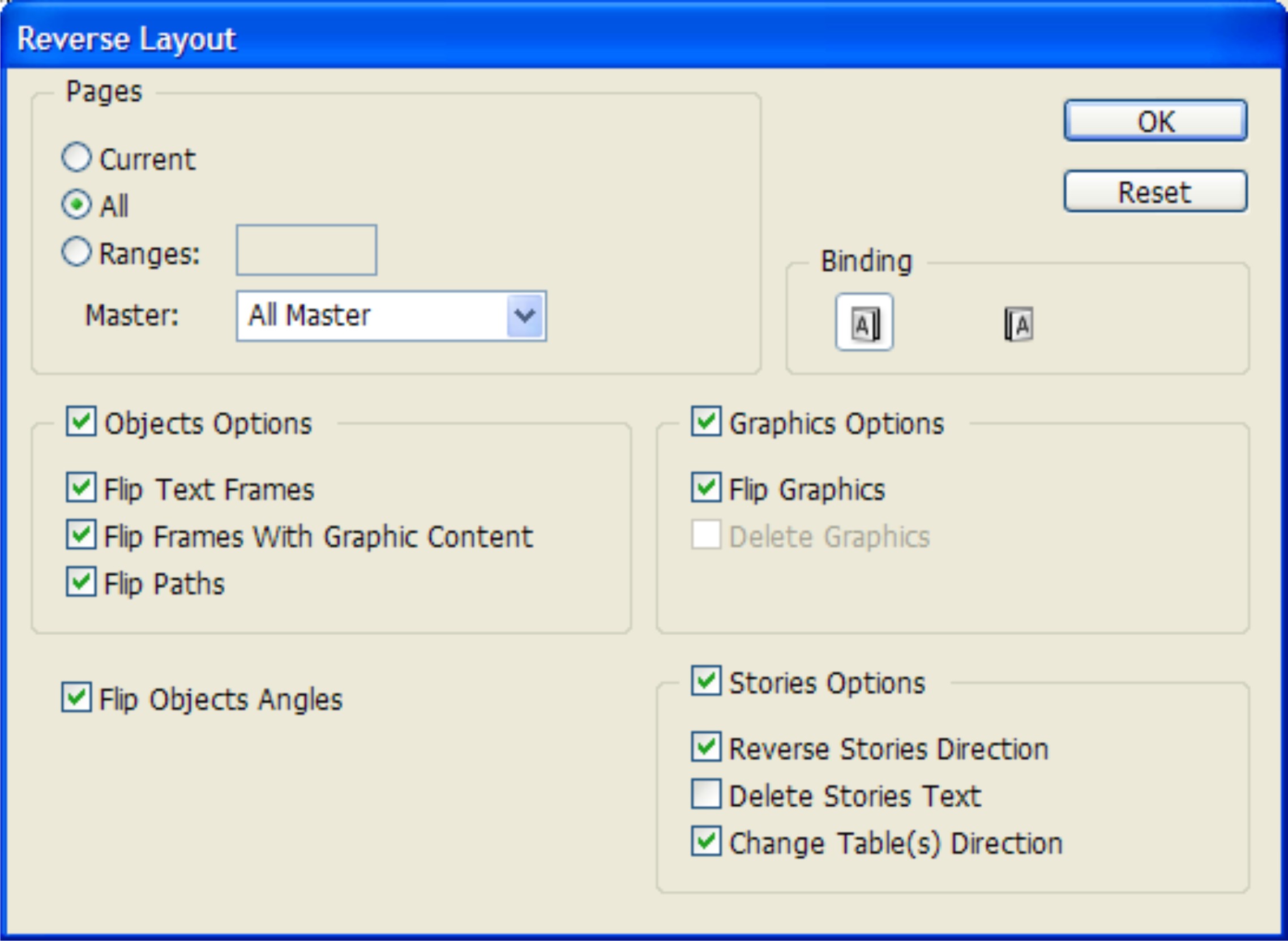Open the Master dropdown list
Image resolution: width=1288 pixels, height=941 pixels.
[525, 315]
